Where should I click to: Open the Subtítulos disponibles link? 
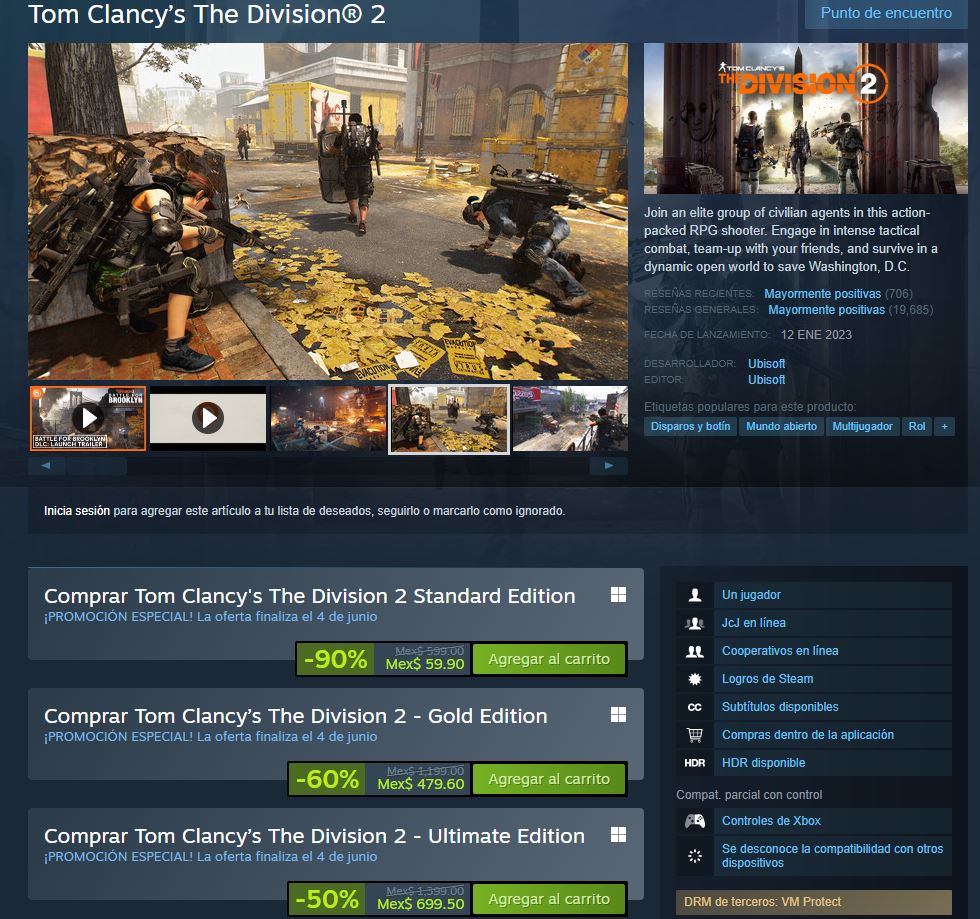pyautogui.click(x=780, y=707)
